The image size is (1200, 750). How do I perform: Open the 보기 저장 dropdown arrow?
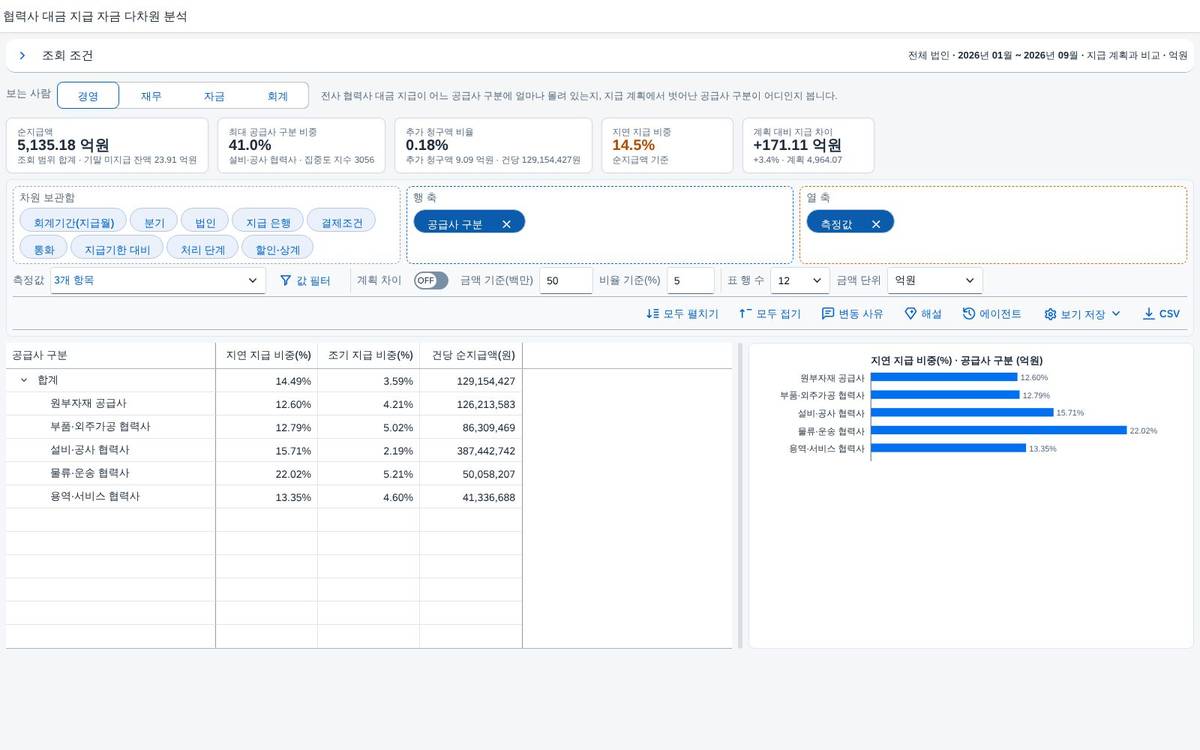pos(1116,314)
